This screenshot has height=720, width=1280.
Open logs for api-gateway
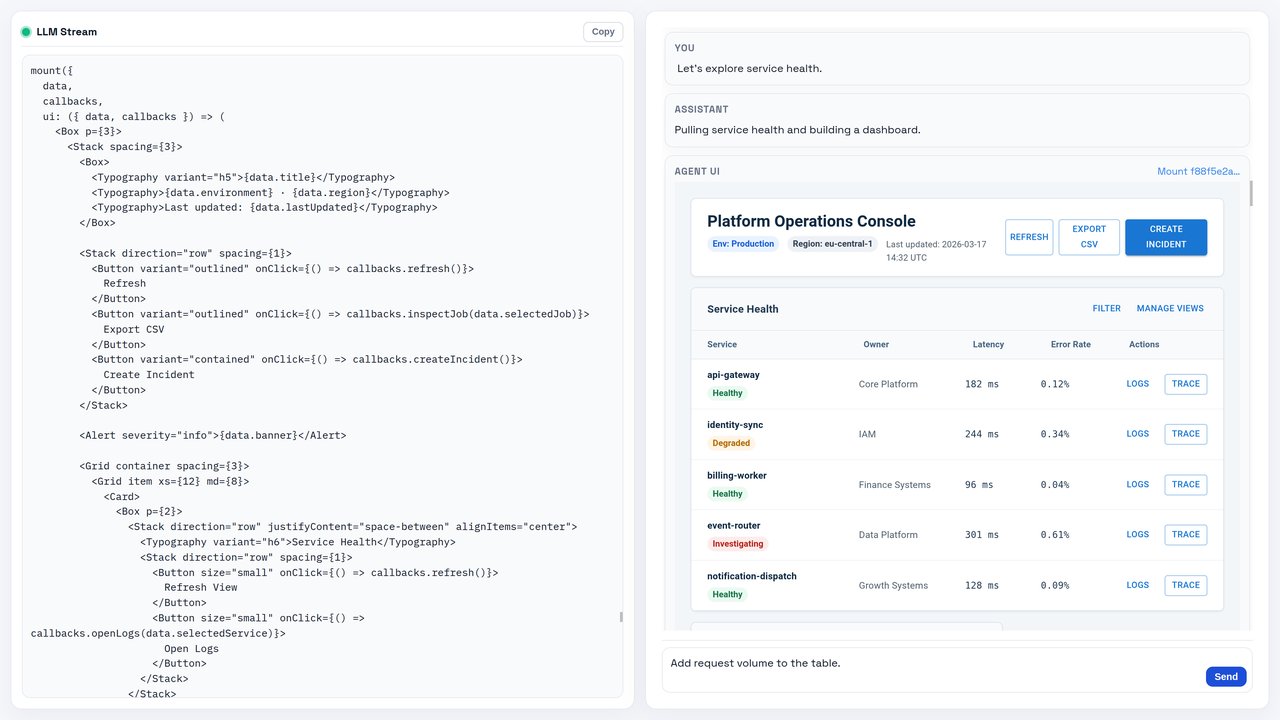click(x=1138, y=384)
